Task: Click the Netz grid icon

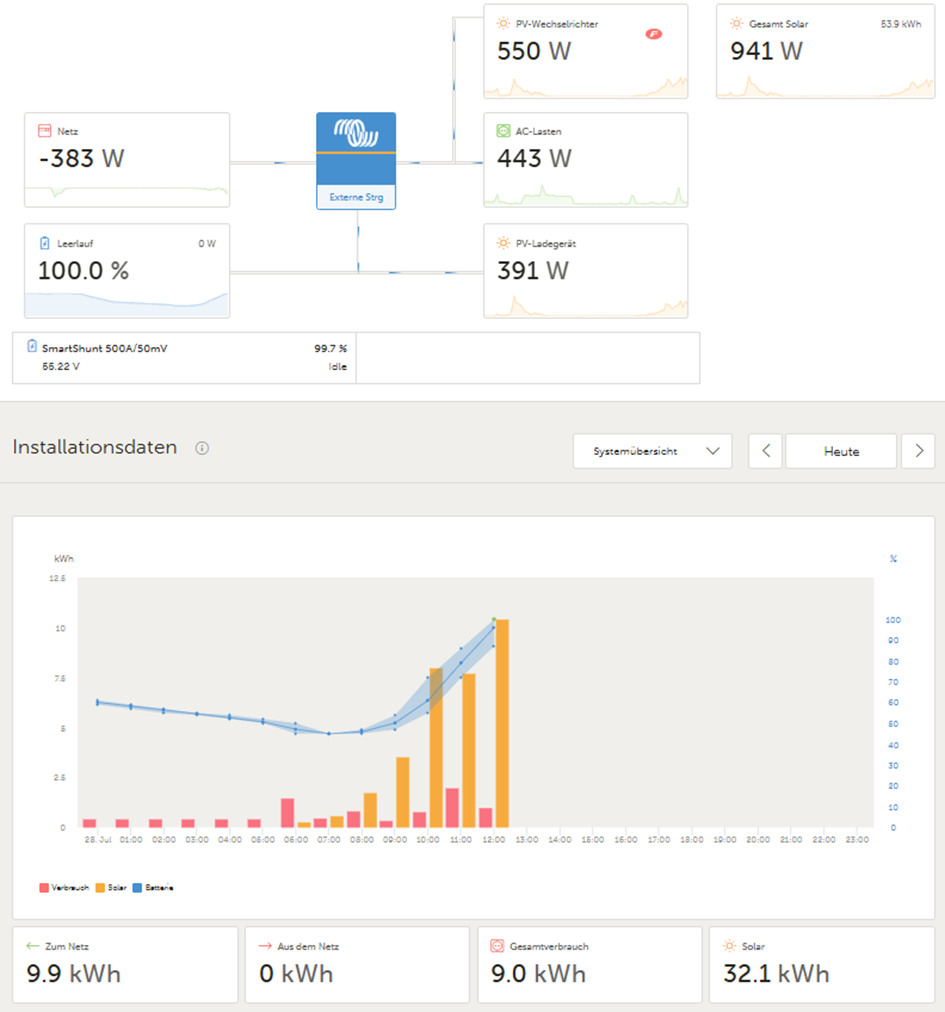Action: tap(45, 131)
